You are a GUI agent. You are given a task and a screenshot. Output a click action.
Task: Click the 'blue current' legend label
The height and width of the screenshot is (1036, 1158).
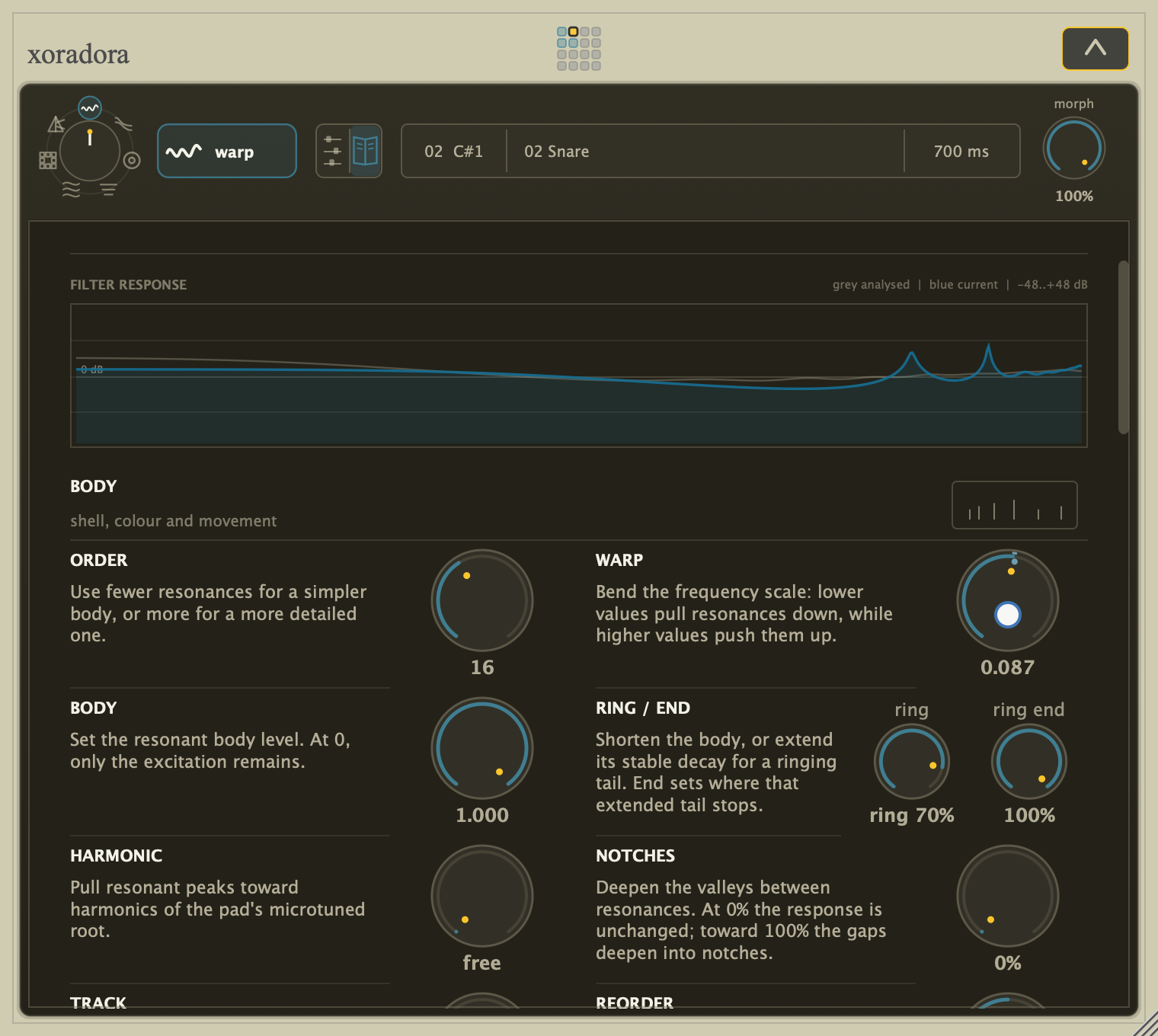tap(963, 284)
